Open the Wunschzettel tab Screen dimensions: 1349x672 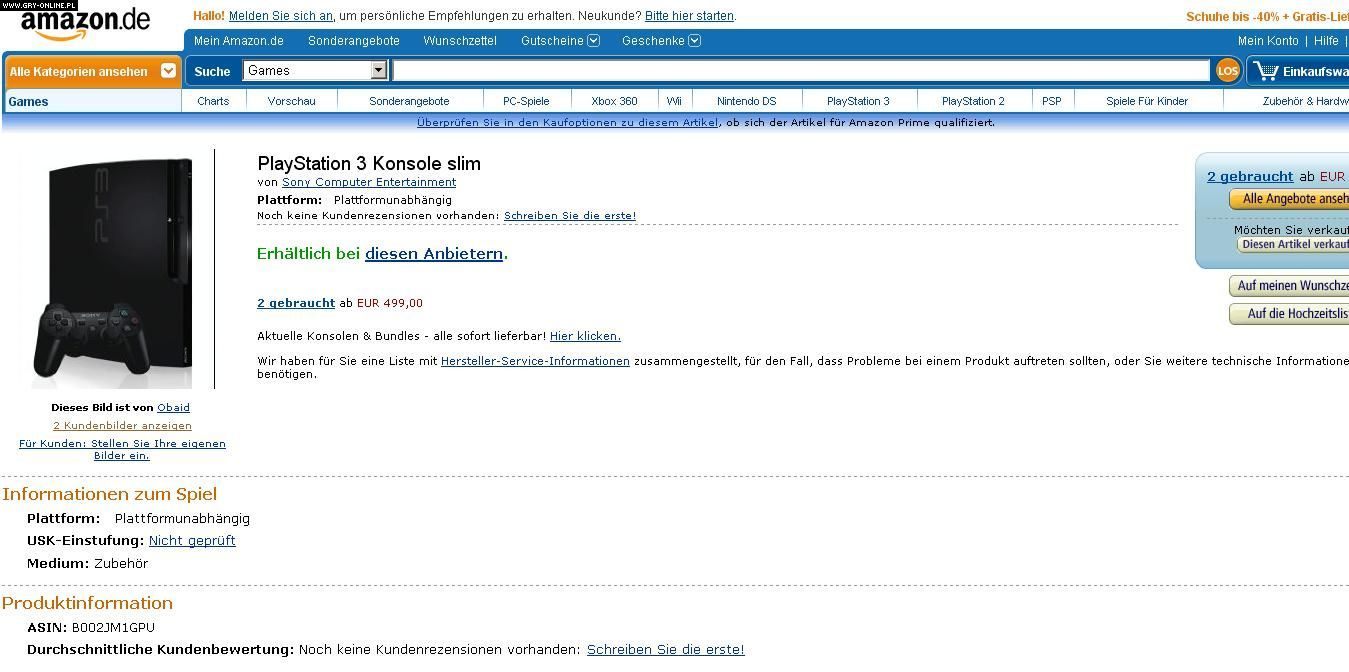pyautogui.click(x=460, y=41)
